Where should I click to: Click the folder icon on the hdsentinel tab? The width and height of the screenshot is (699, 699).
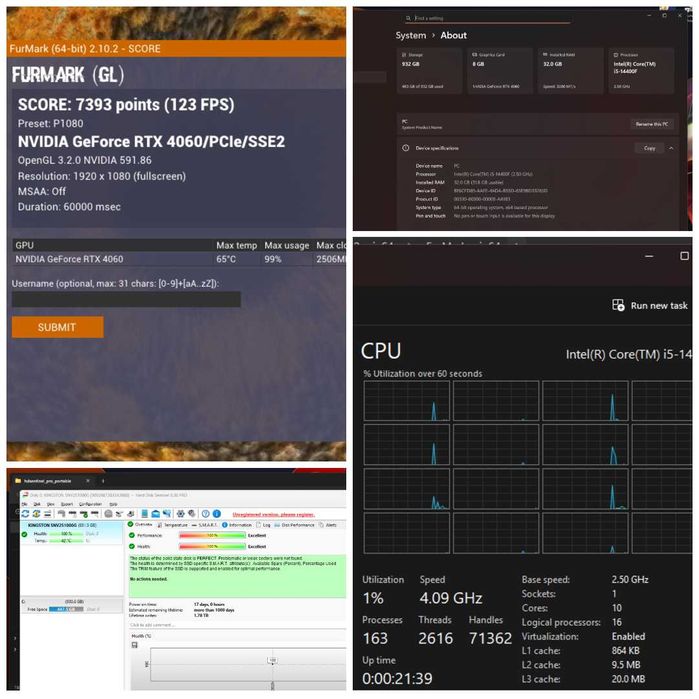18,481
